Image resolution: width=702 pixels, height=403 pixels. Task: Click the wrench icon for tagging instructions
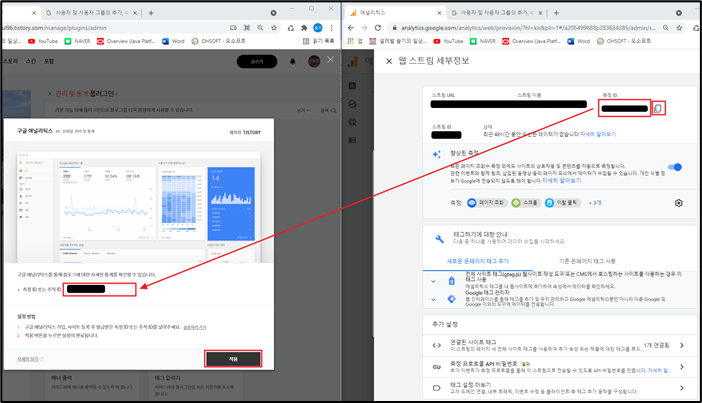[x=439, y=239]
